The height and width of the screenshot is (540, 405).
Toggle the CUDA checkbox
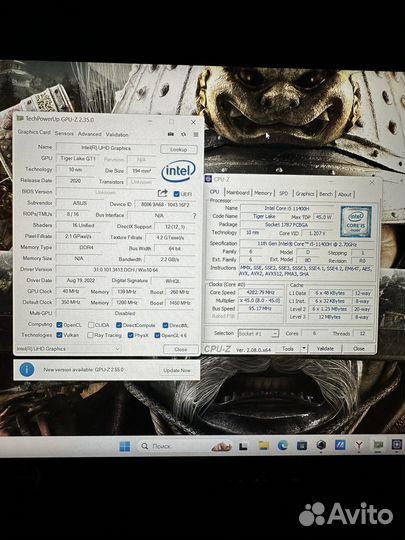point(91,325)
